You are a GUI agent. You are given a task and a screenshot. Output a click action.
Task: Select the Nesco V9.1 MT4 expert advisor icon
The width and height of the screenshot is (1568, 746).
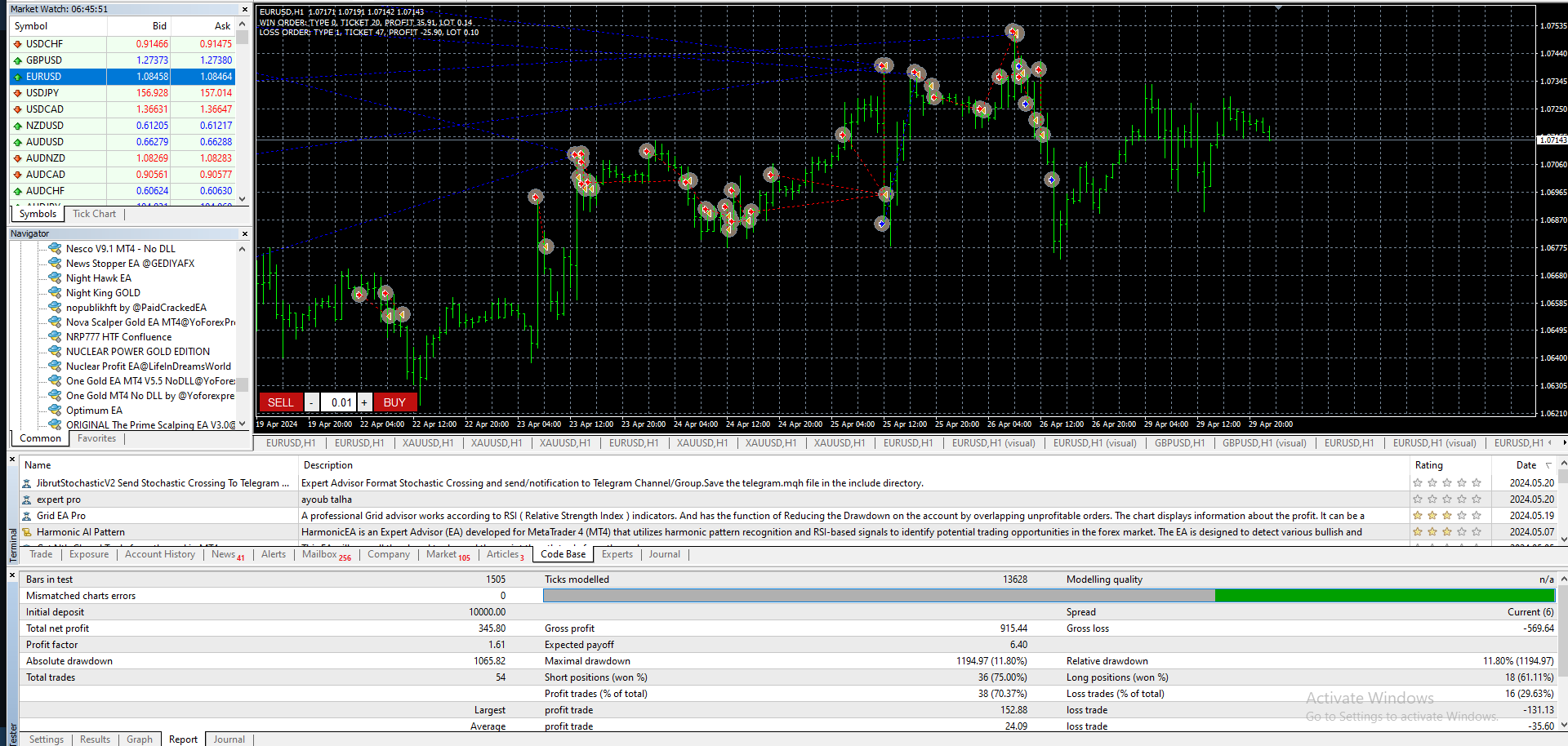tap(55, 248)
